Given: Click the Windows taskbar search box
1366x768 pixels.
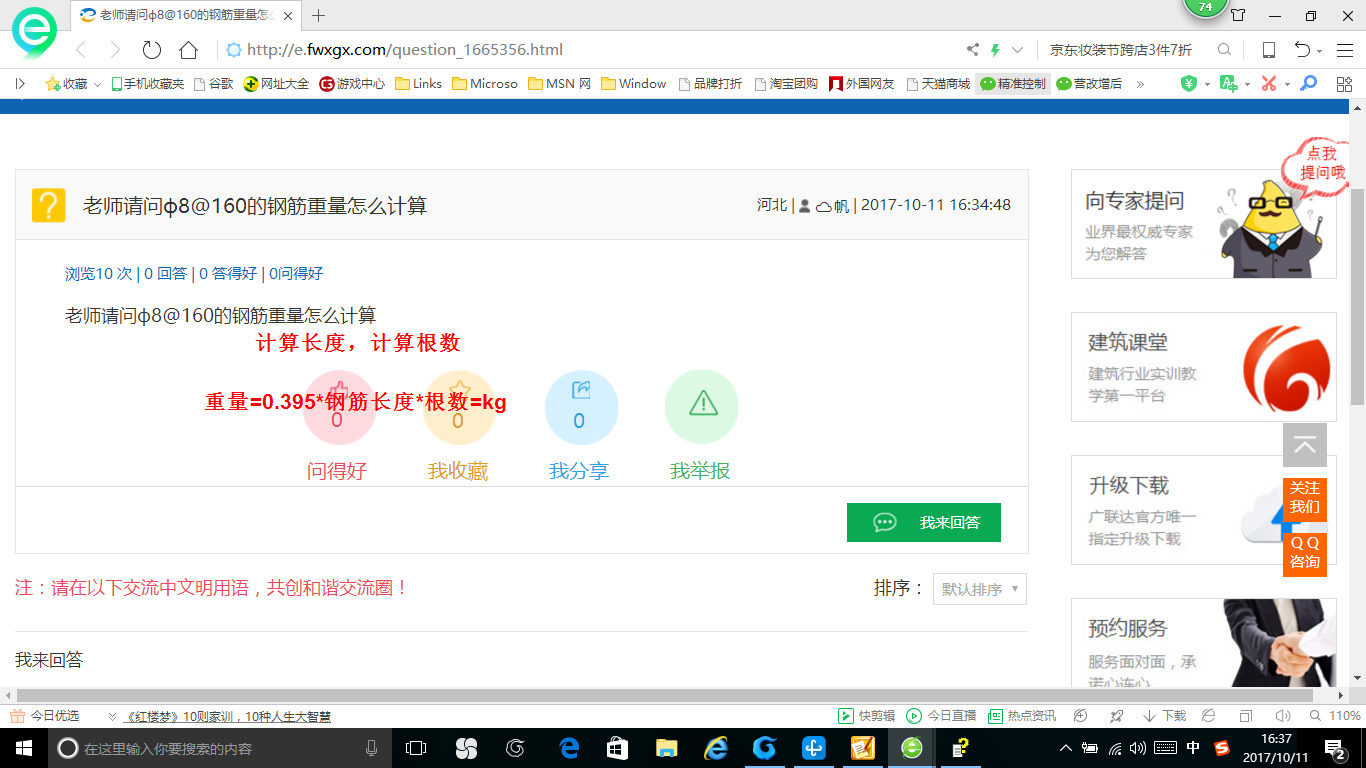Looking at the screenshot, I should tap(219, 748).
